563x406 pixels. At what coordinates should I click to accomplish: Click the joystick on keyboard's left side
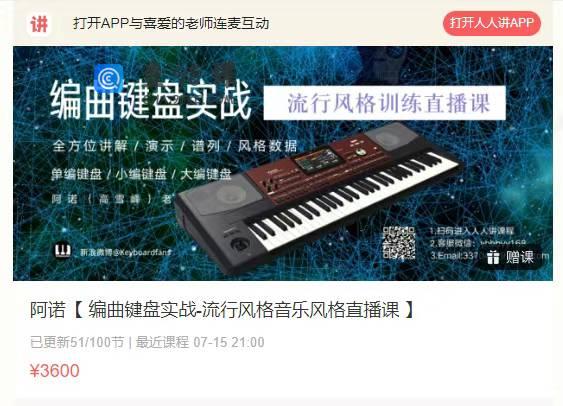(238, 245)
